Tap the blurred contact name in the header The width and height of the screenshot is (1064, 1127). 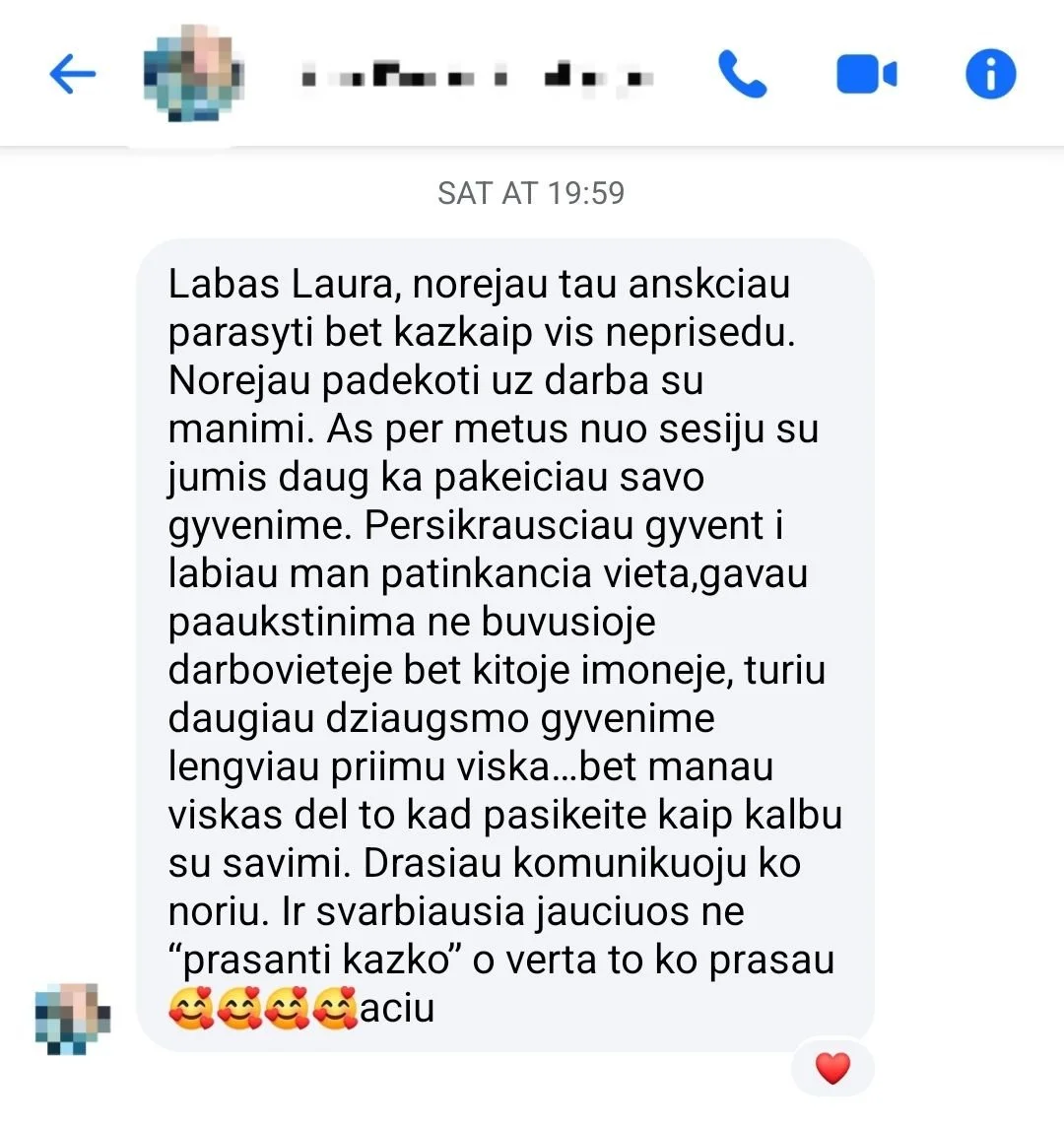coord(478,76)
